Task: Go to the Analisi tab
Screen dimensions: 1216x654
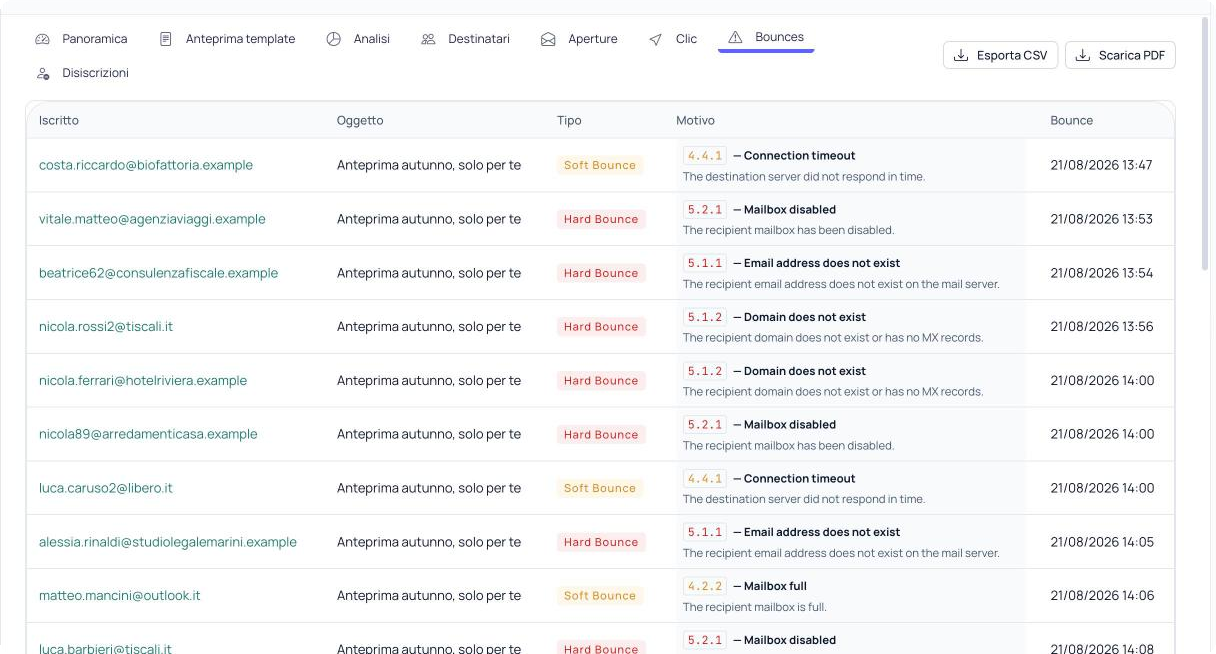Action: pos(359,39)
